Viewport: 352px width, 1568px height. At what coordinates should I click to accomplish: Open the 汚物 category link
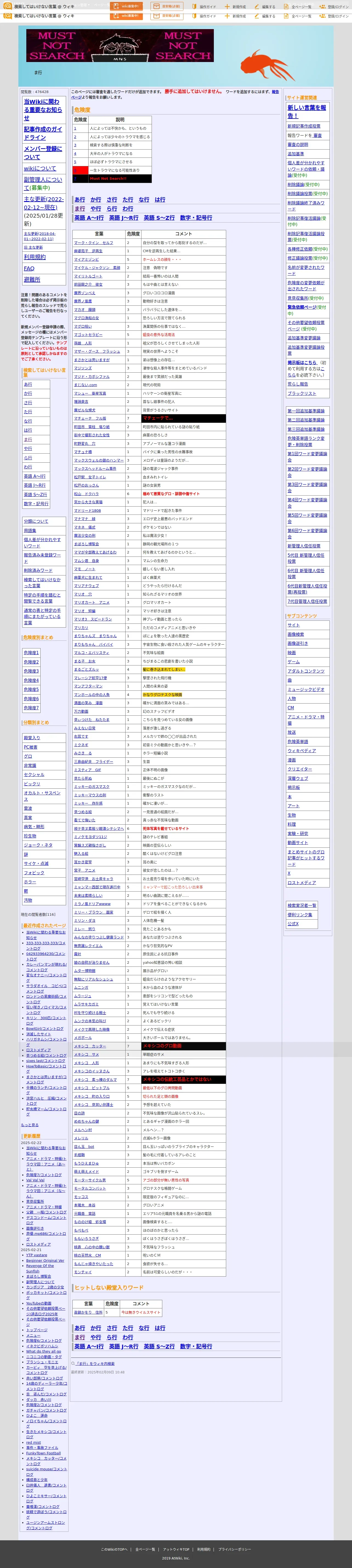[28, 900]
